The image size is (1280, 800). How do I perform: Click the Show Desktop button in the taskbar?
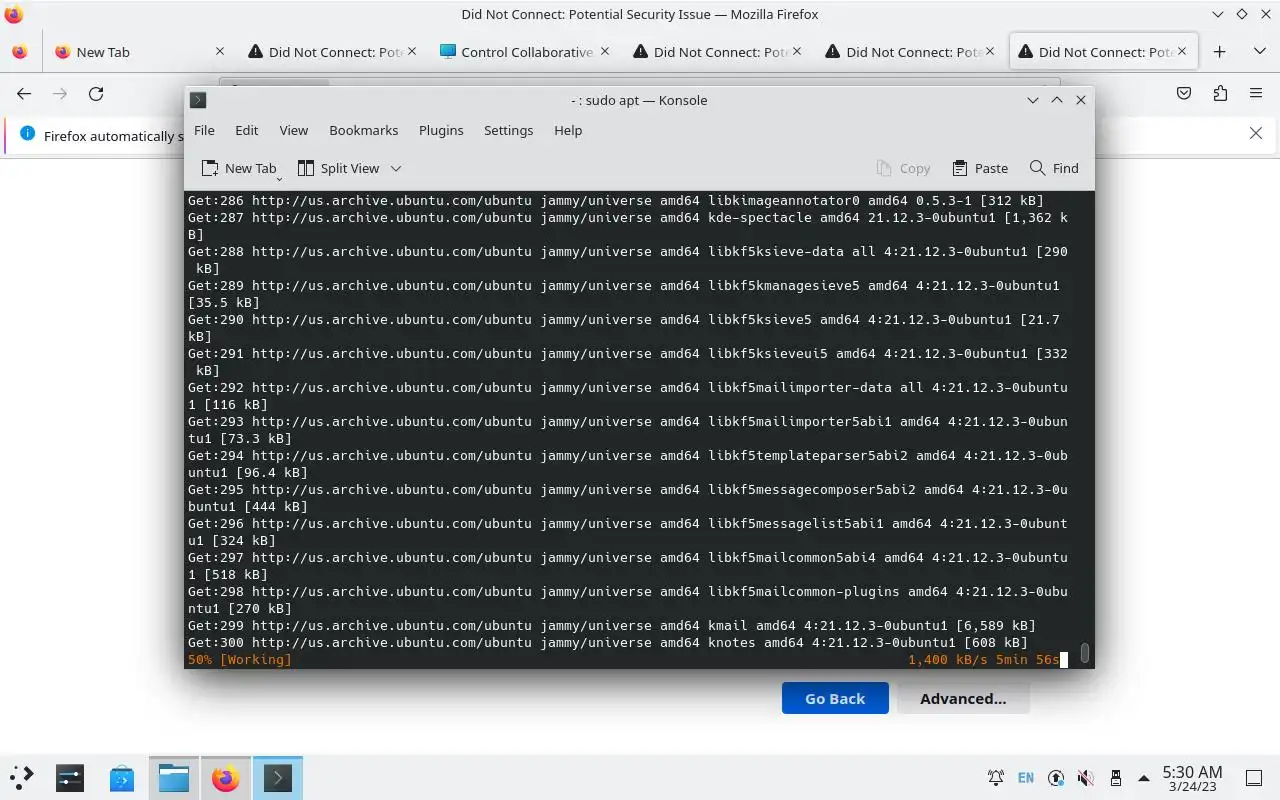point(1254,777)
